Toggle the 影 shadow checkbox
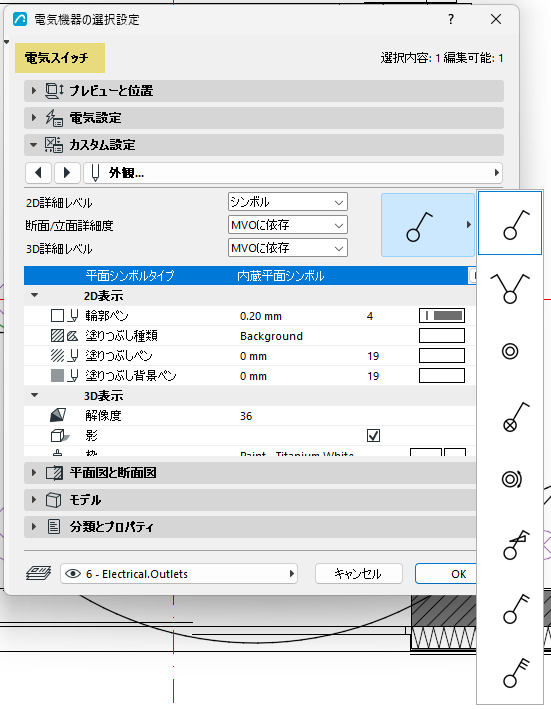551x709 pixels. pos(373,435)
